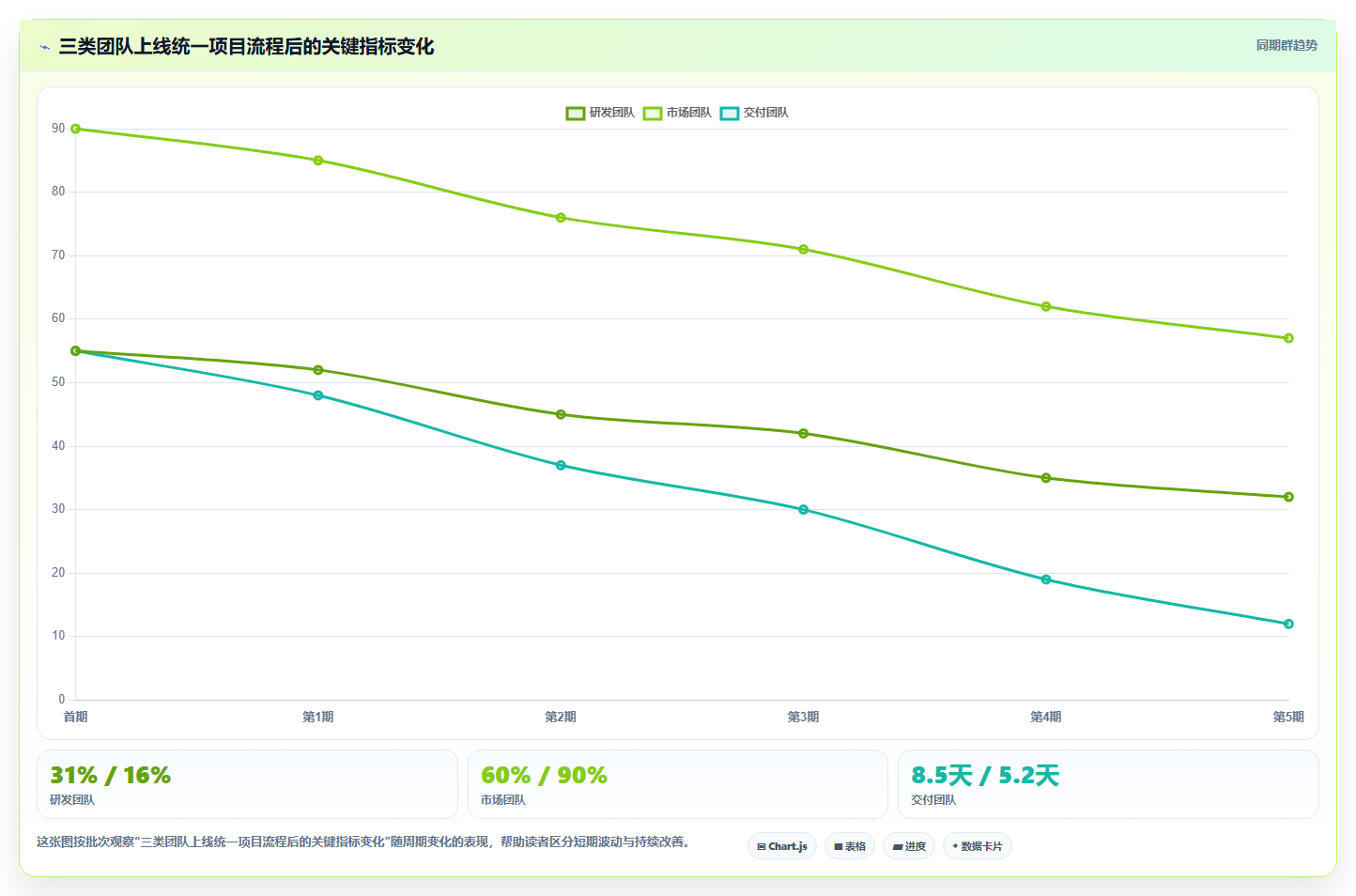This screenshot has height=896, width=1356.
Task: Click the 第1期 x-axis label
Action: pyautogui.click(x=318, y=717)
